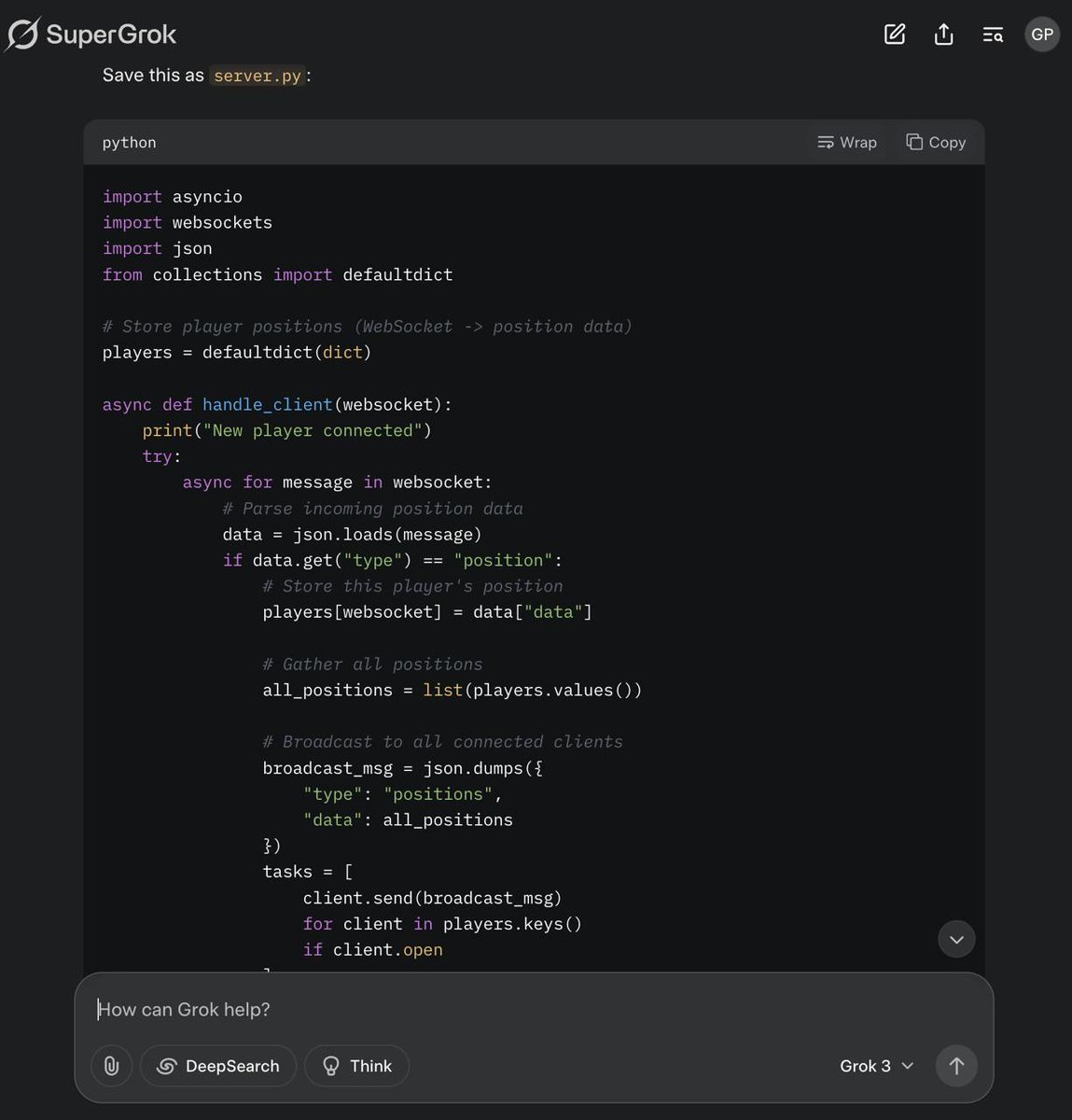The image size is (1072, 1120).
Task: Toggle Wrap on the python code block
Action: (847, 142)
